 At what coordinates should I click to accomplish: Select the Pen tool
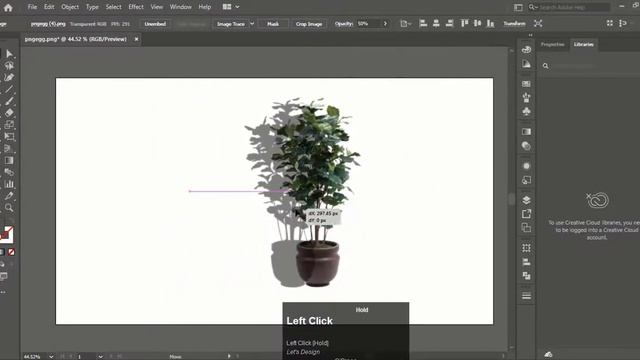pyautogui.click(x=9, y=77)
